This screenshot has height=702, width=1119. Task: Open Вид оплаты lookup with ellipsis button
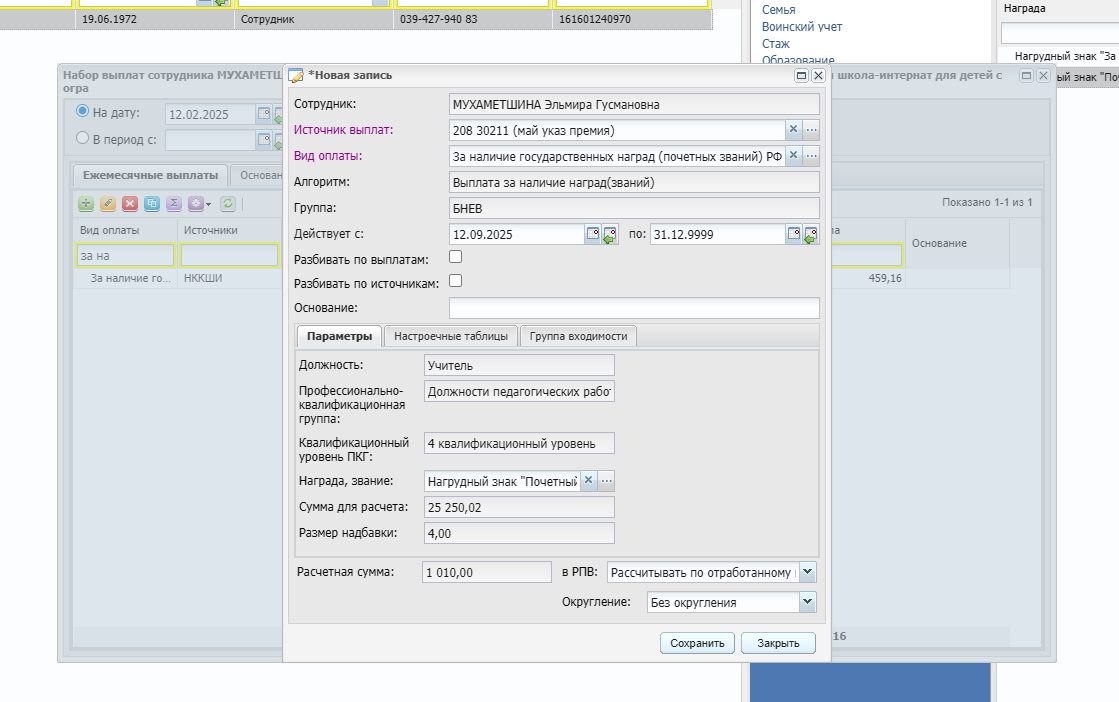click(811, 156)
